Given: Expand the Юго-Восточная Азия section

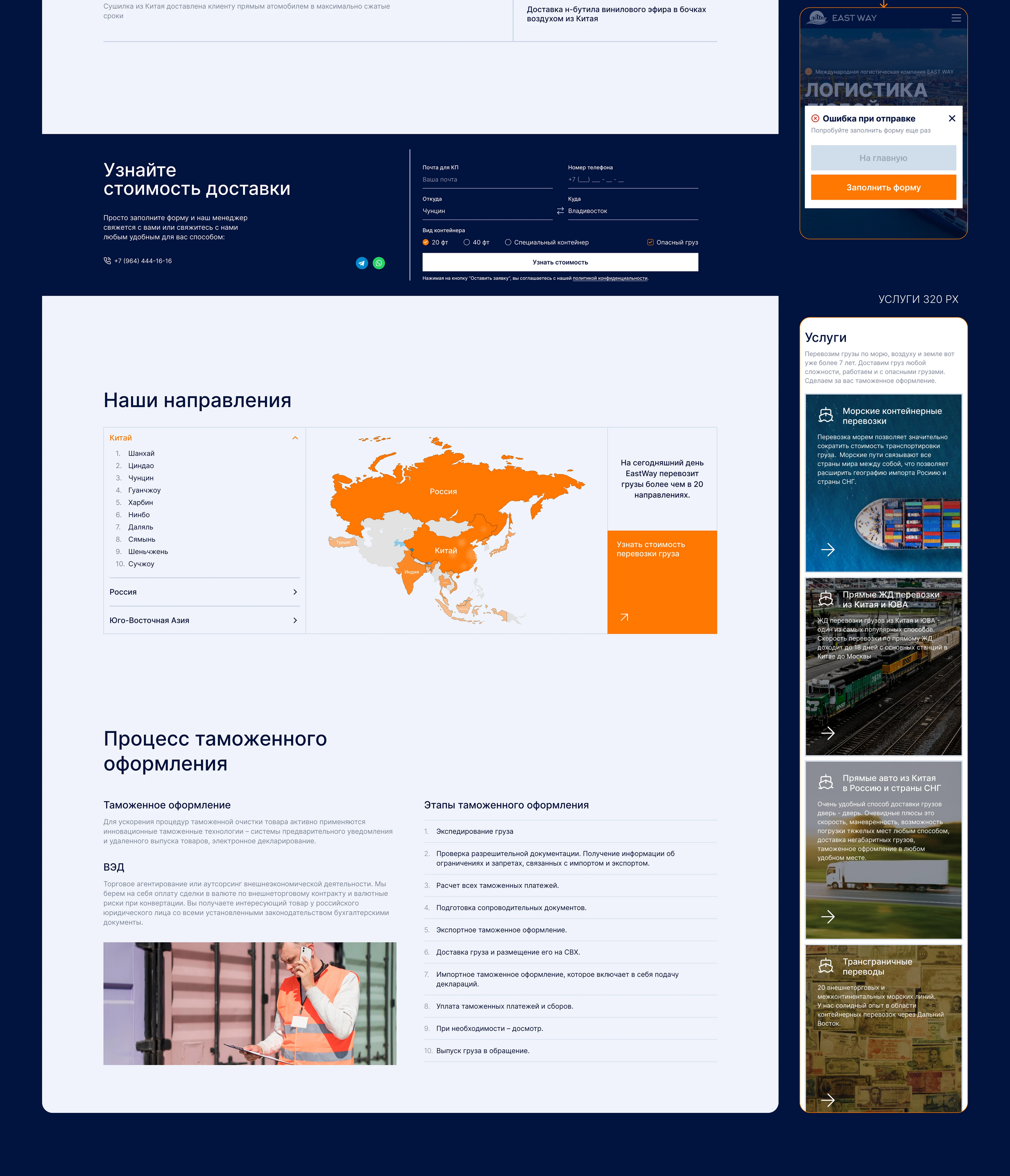Looking at the screenshot, I should click(295, 620).
